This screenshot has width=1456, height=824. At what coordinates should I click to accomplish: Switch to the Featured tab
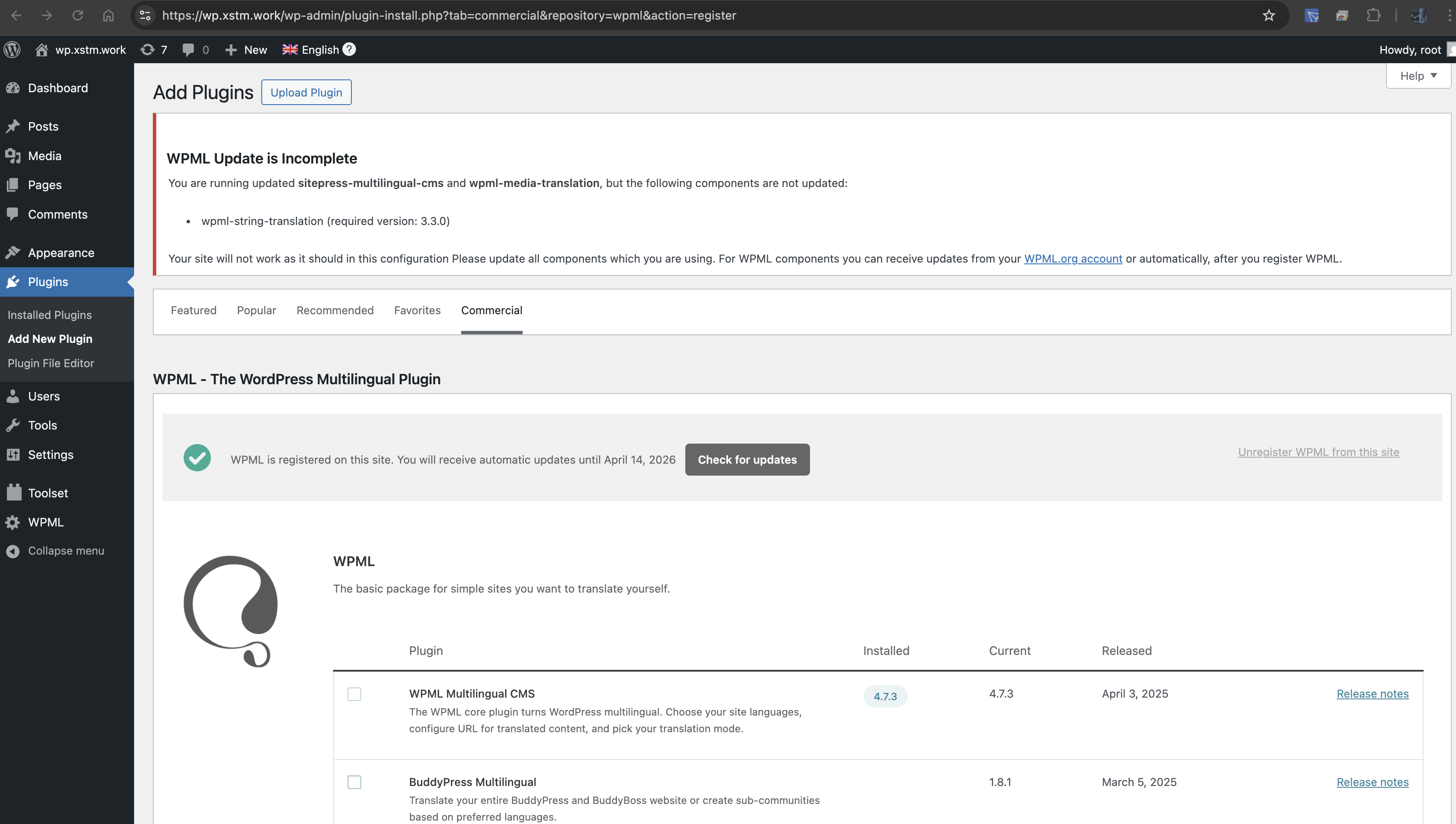[x=193, y=310]
